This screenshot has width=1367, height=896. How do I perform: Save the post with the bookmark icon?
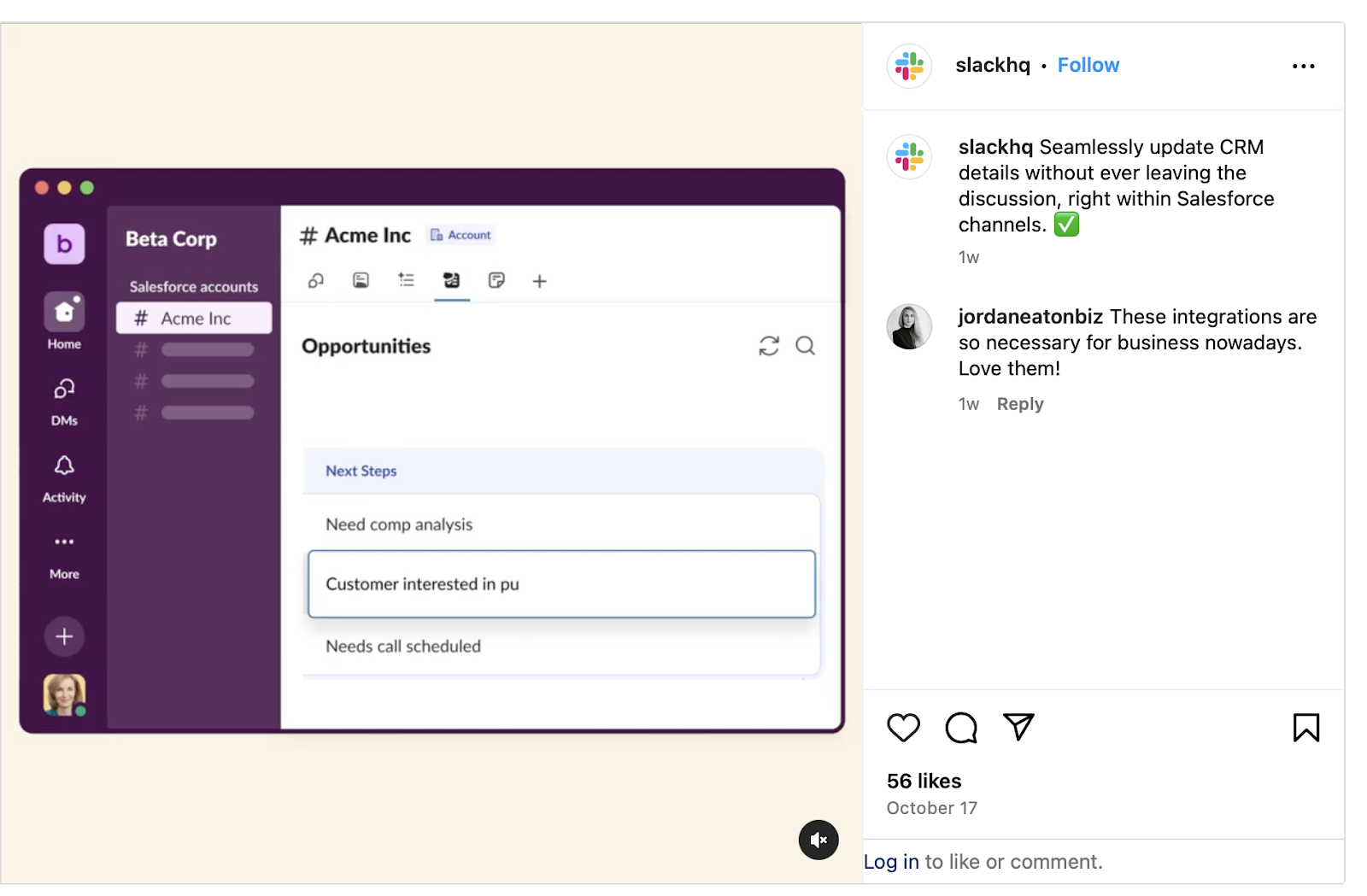point(1305,728)
